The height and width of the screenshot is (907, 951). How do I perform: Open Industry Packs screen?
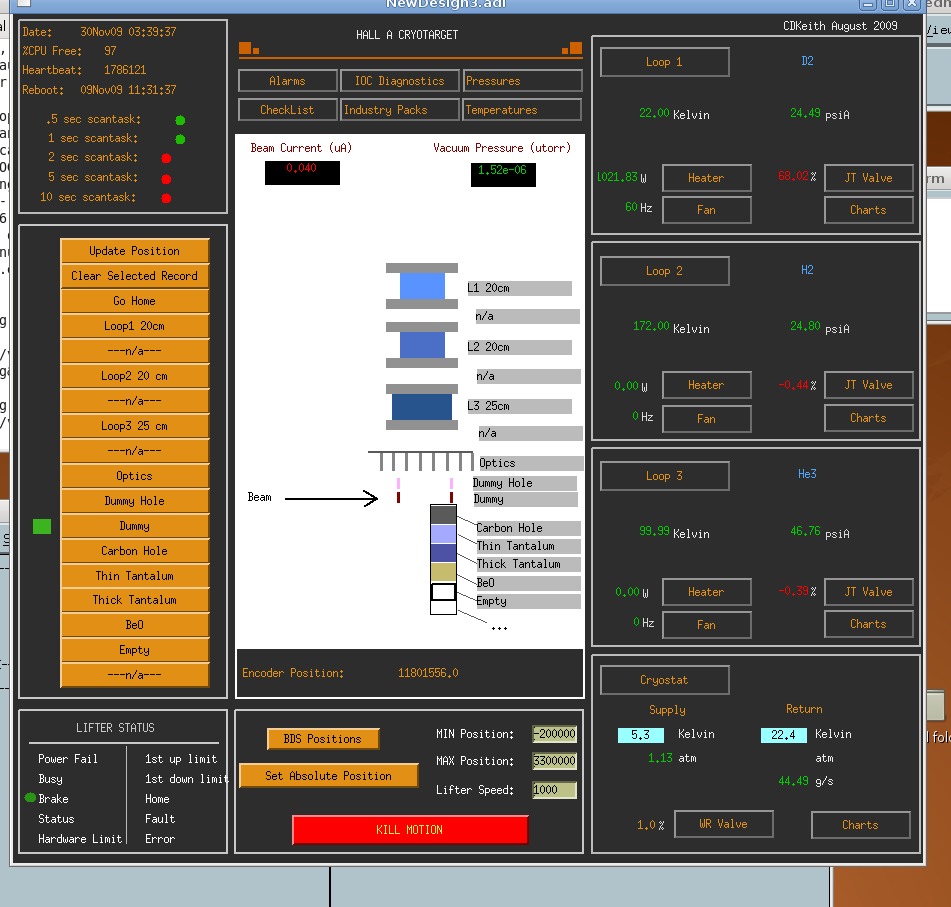point(400,110)
